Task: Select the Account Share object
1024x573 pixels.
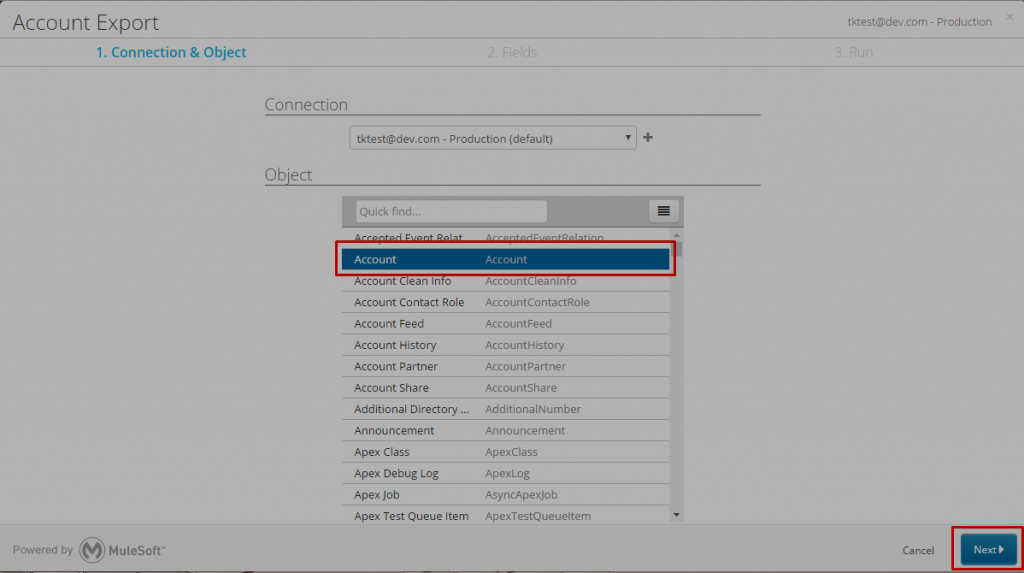Action: [505, 388]
